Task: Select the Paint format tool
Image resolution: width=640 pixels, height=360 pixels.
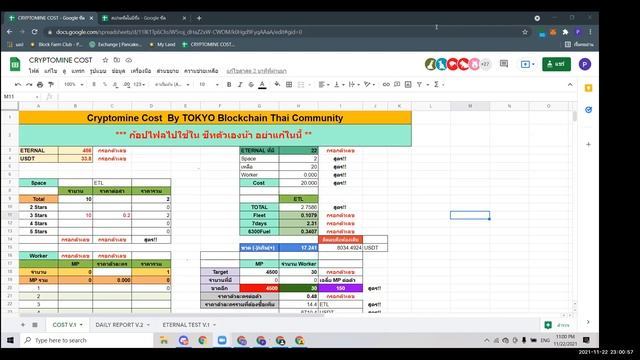Action: pyautogui.click(x=51, y=84)
